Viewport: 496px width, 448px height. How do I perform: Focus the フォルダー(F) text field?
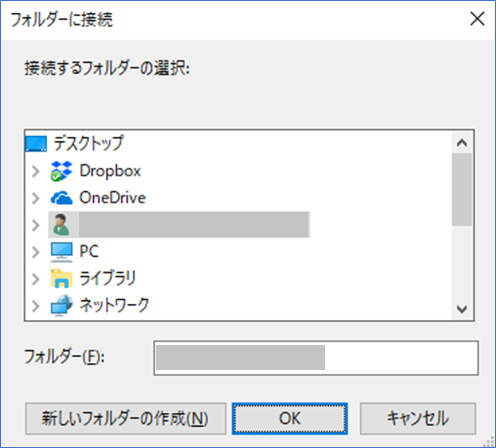pos(316,358)
